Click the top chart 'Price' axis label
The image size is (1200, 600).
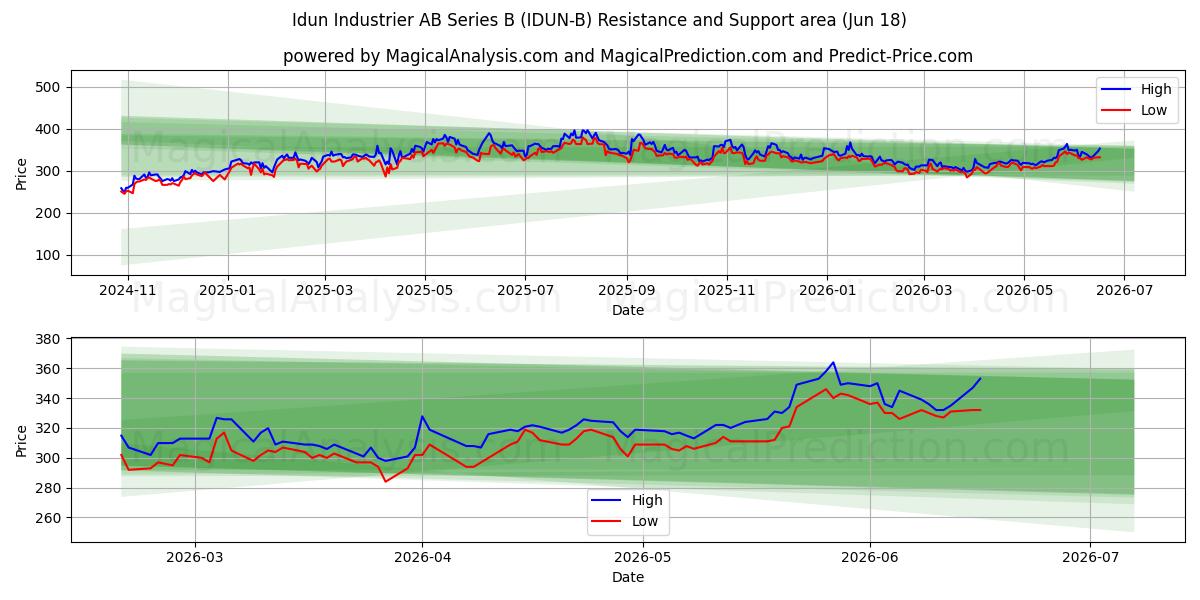click(x=22, y=173)
